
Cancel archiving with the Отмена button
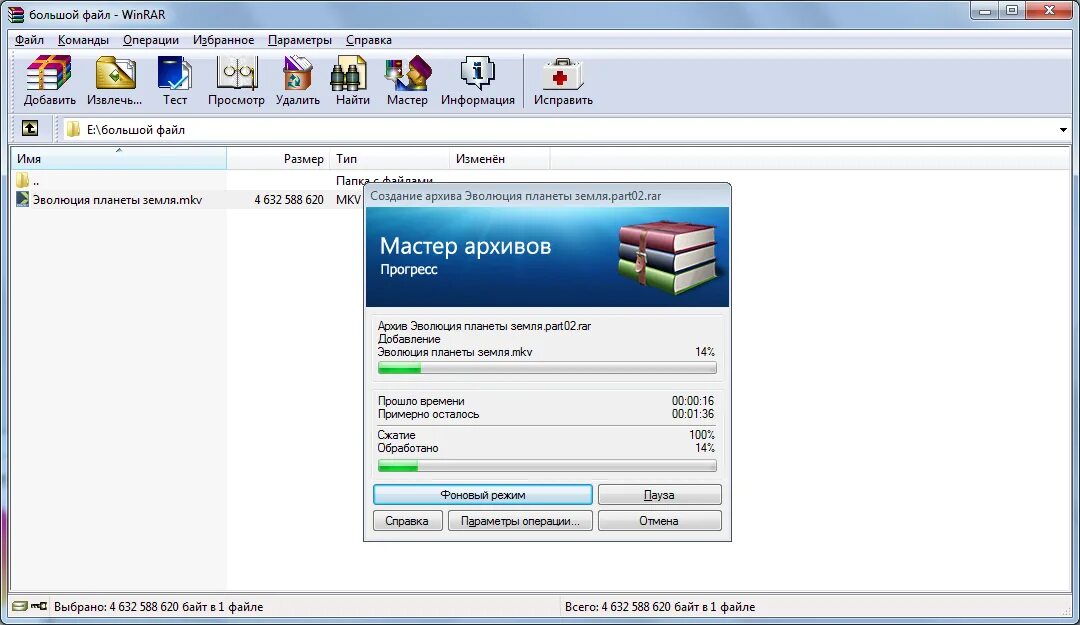point(659,521)
